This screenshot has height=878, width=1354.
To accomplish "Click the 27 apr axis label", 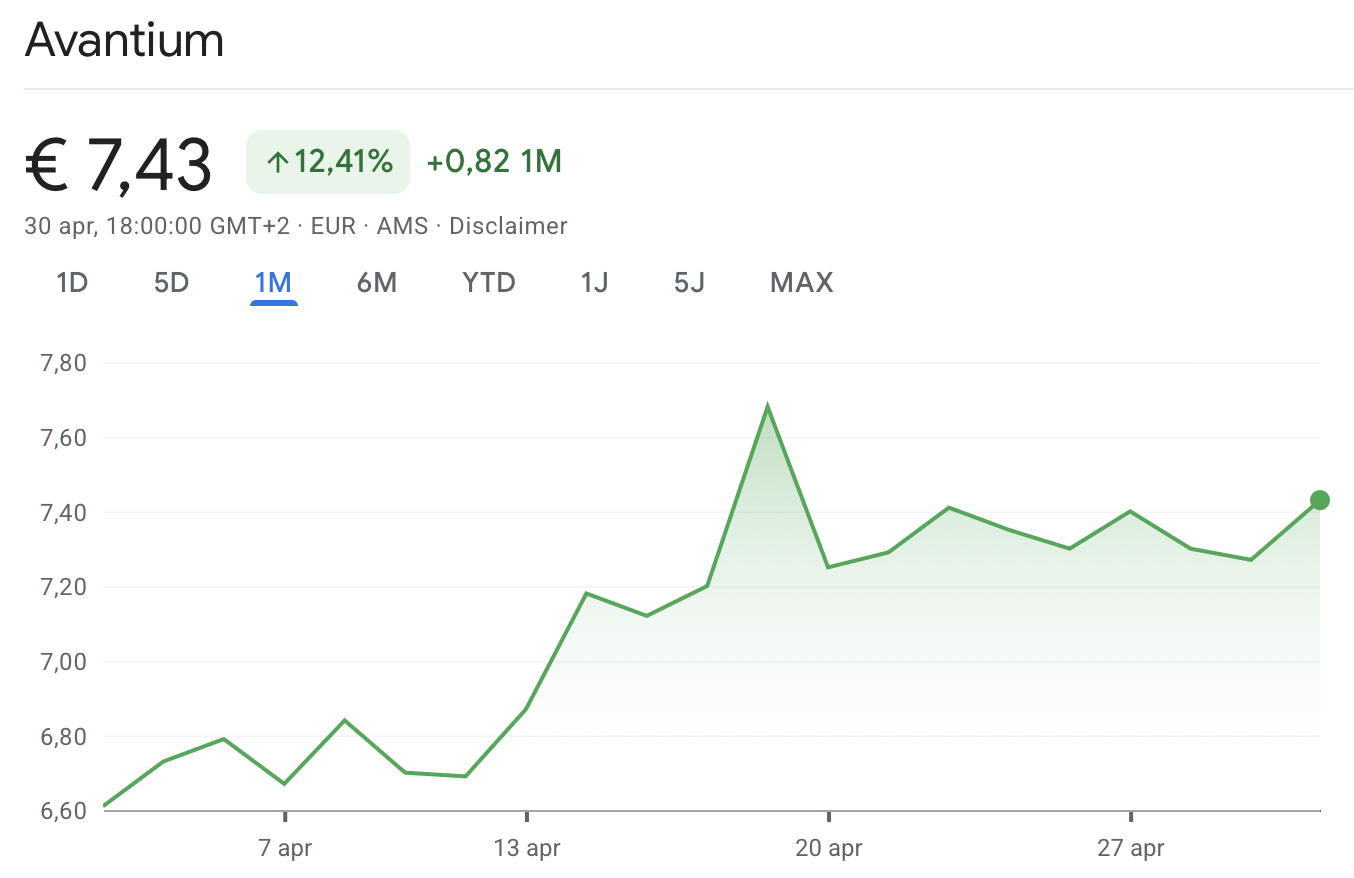I will 1131,849.
